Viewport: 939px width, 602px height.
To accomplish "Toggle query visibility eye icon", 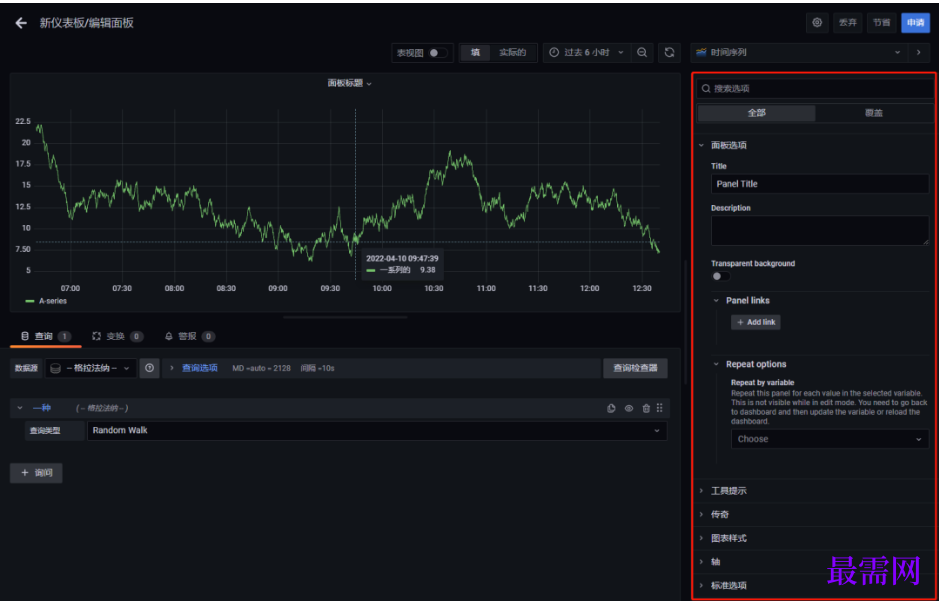I will [628, 408].
